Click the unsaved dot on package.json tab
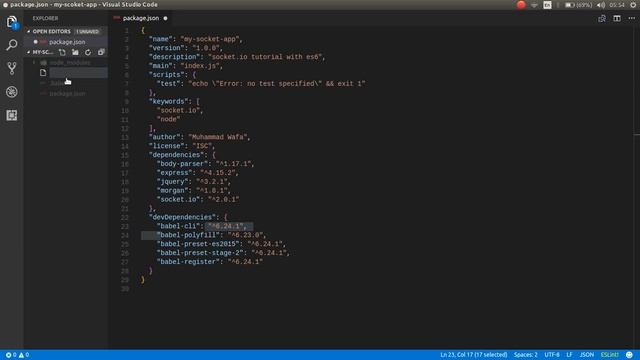640x360 pixels. coord(165,18)
